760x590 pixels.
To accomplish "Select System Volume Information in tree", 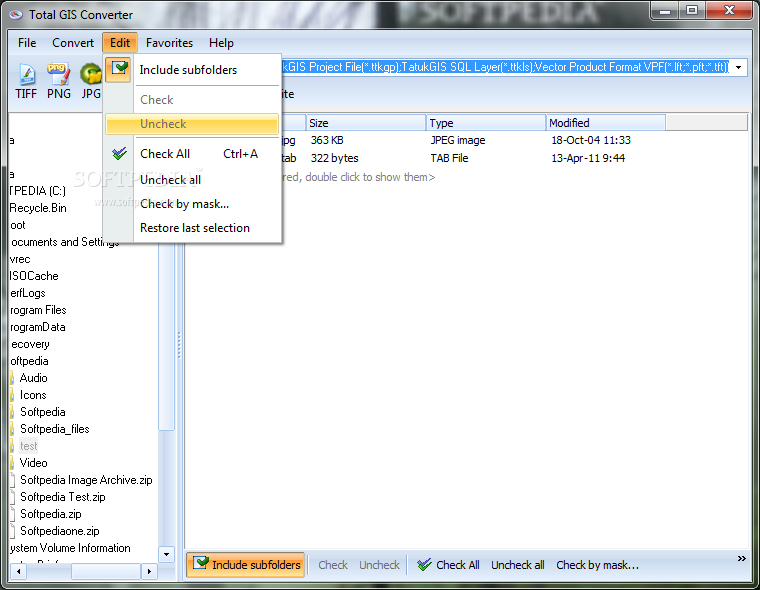I will 70,548.
